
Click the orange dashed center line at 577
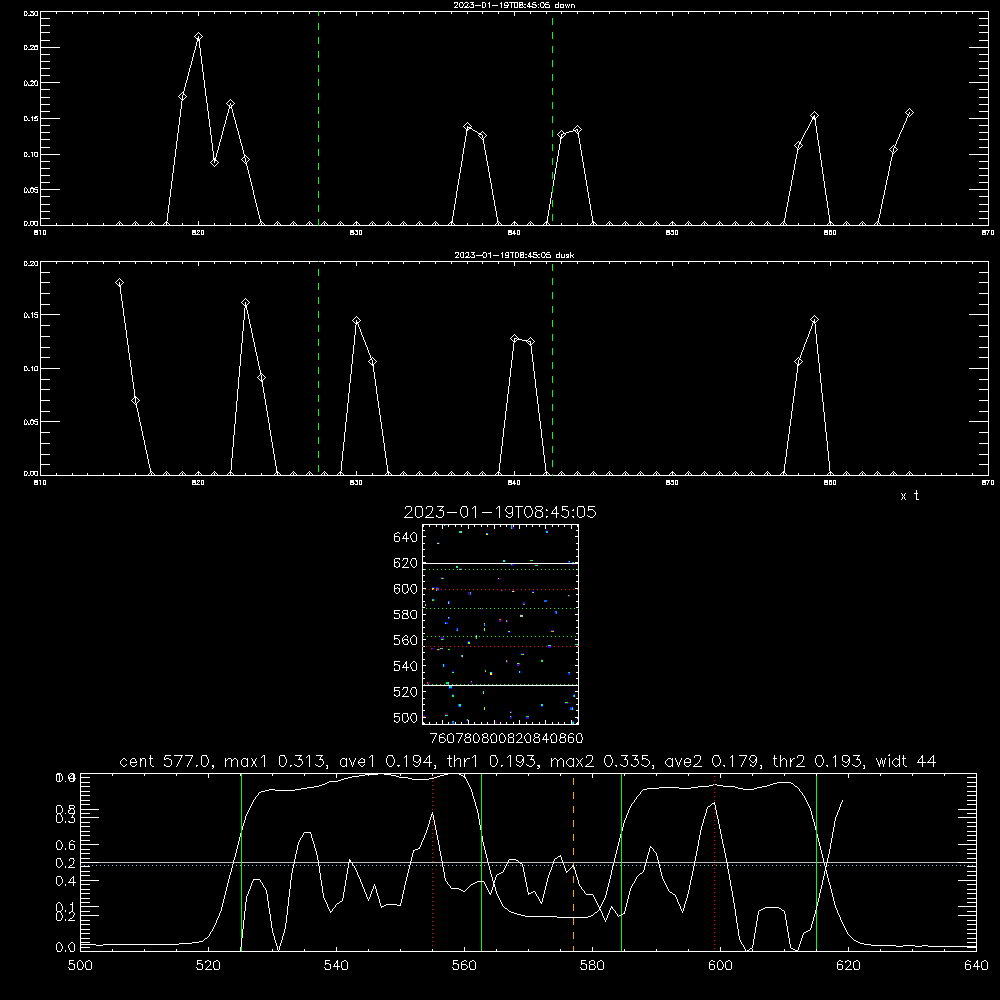(x=573, y=861)
